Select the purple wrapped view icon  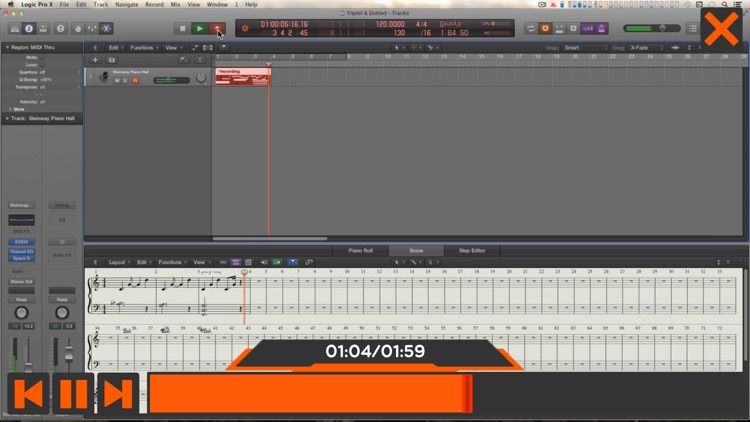[236, 262]
